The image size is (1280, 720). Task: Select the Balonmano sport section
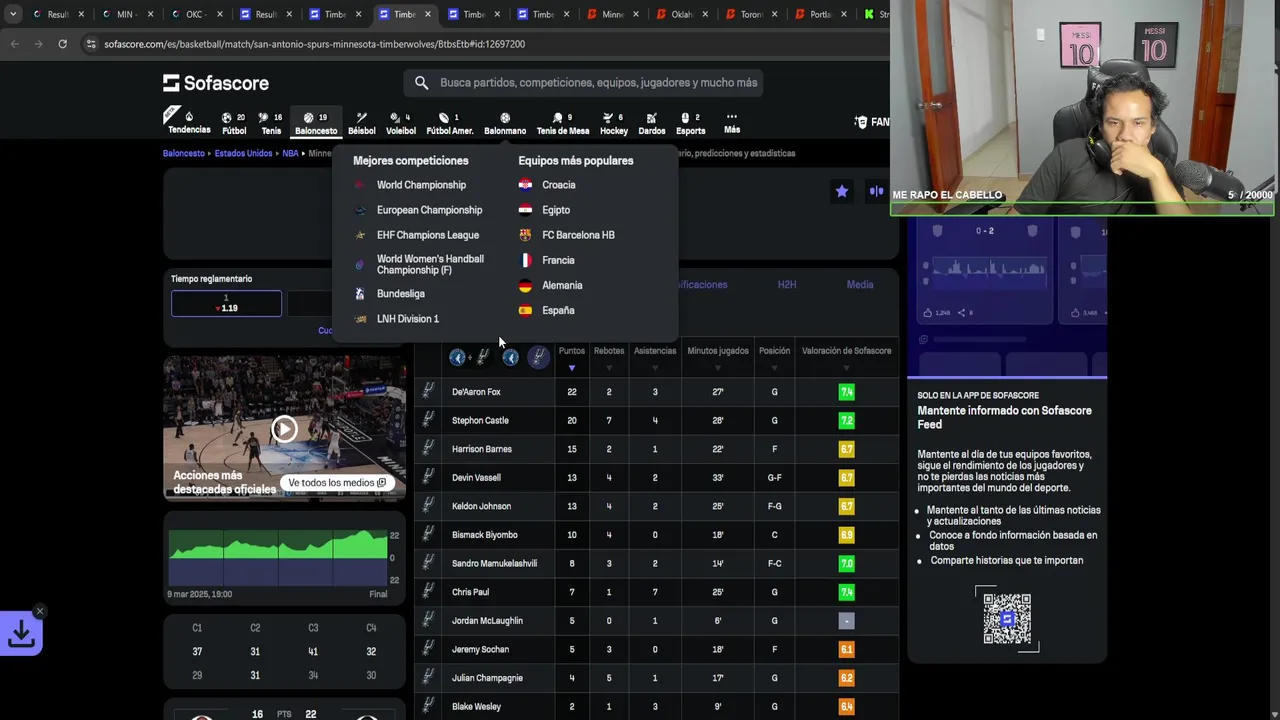(505, 123)
